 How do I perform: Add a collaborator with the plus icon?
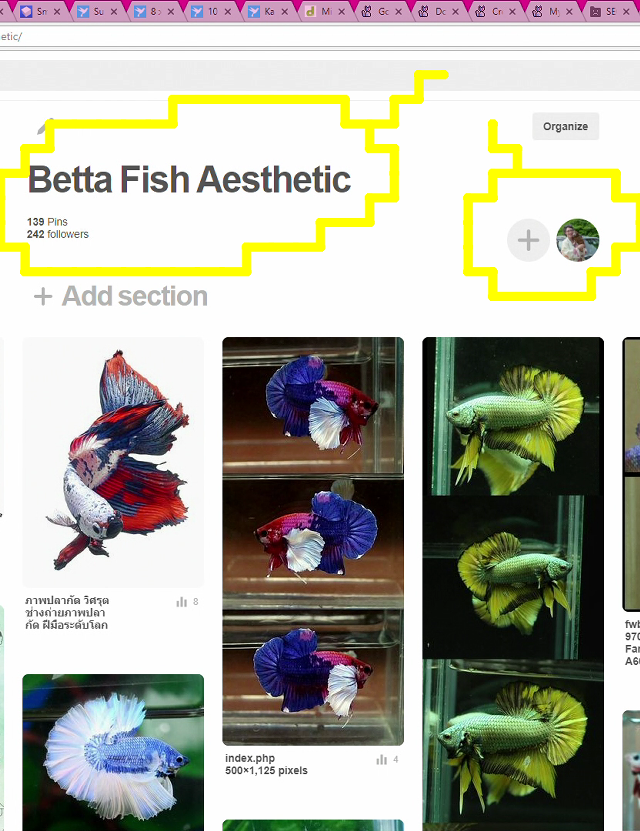(528, 240)
